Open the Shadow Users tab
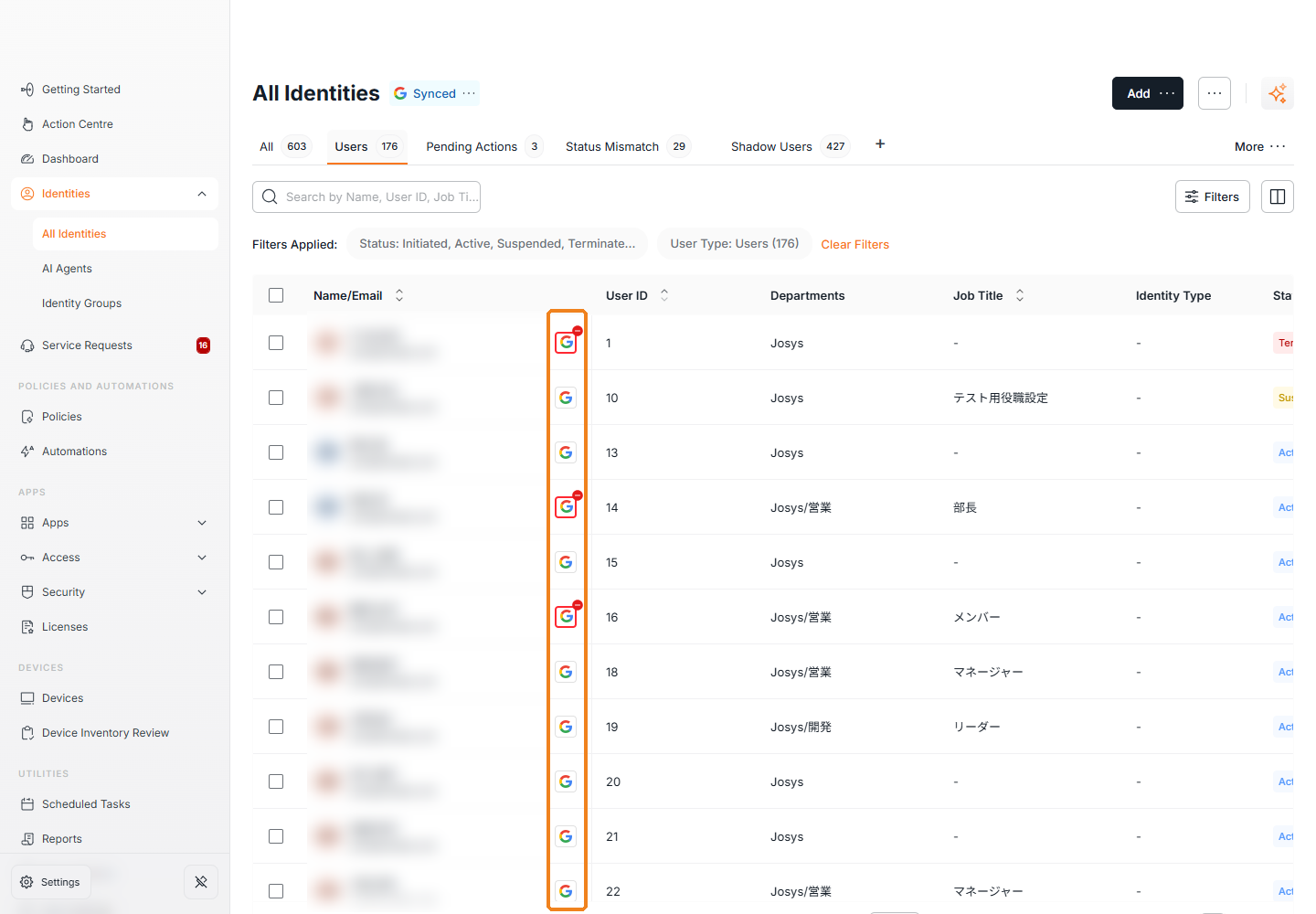The width and height of the screenshot is (1316, 914). click(x=790, y=146)
